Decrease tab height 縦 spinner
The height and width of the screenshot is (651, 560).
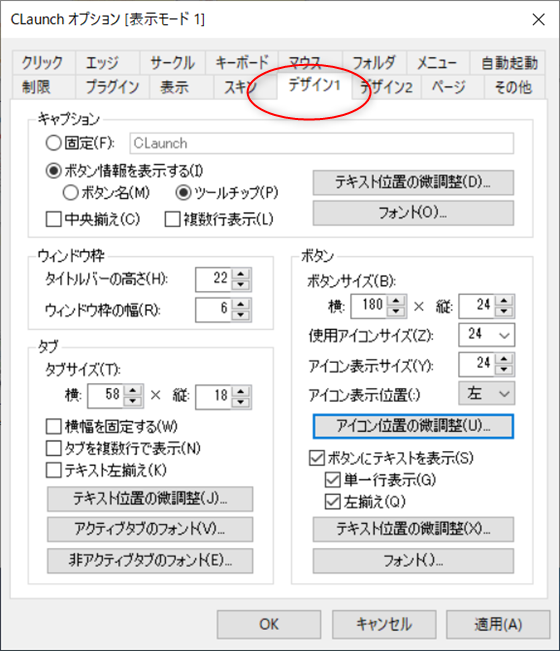click(241, 401)
